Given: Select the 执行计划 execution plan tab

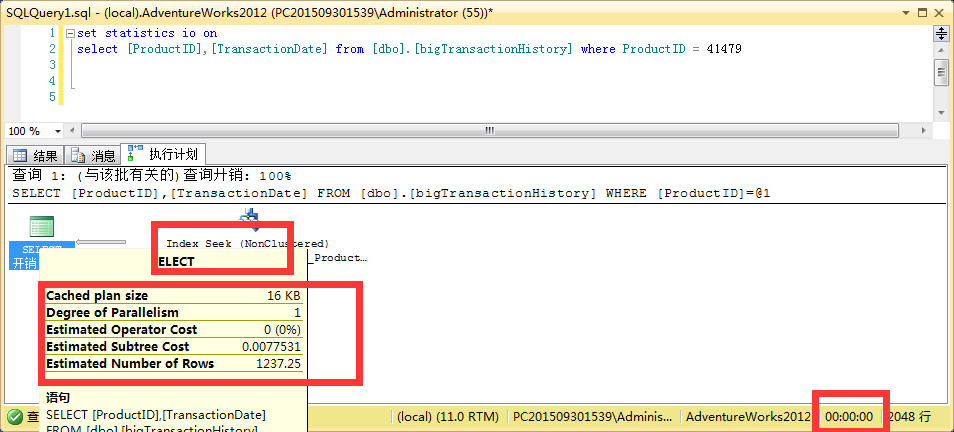Looking at the screenshot, I should click(x=163, y=153).
